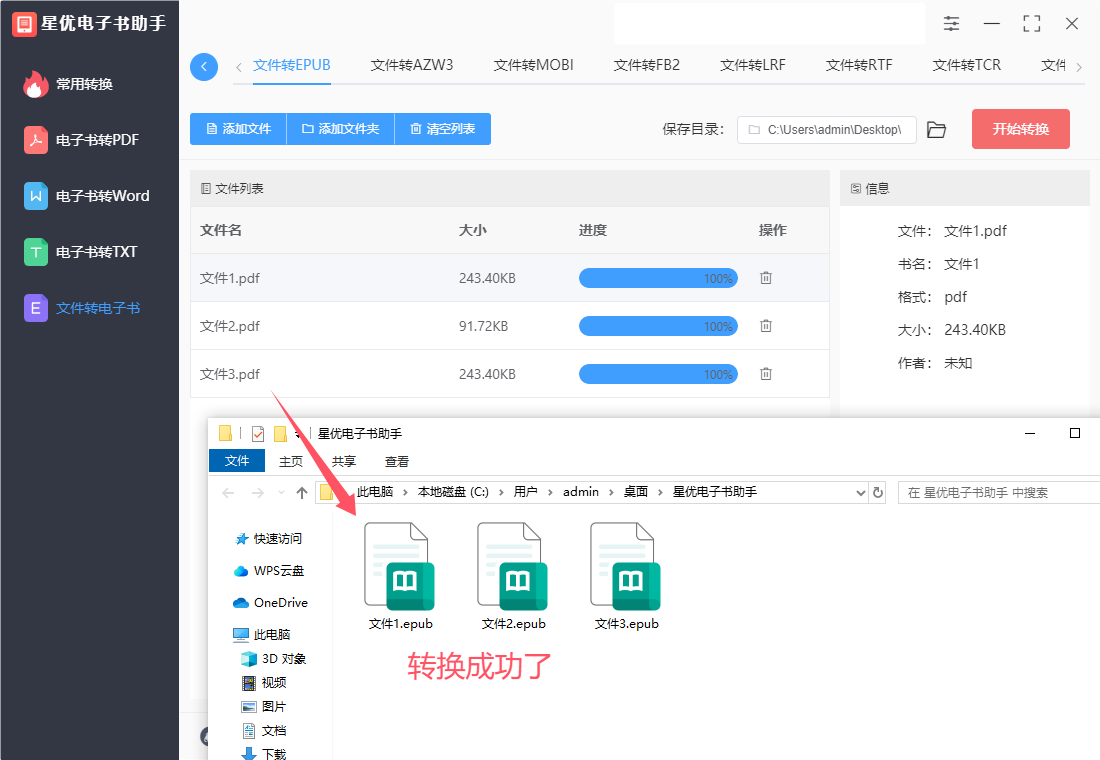Open the settings sliders icon in title bar

[951, 23]
